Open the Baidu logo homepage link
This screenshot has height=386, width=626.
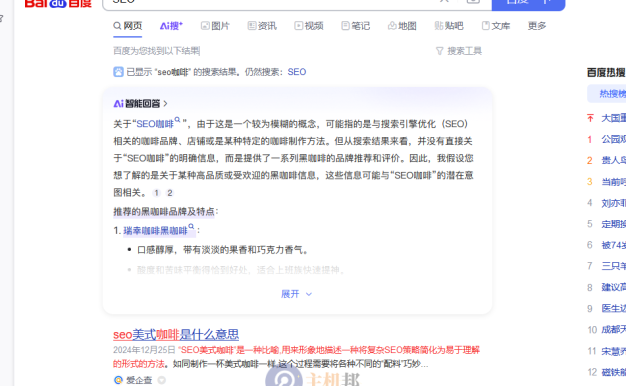[58, 3]
